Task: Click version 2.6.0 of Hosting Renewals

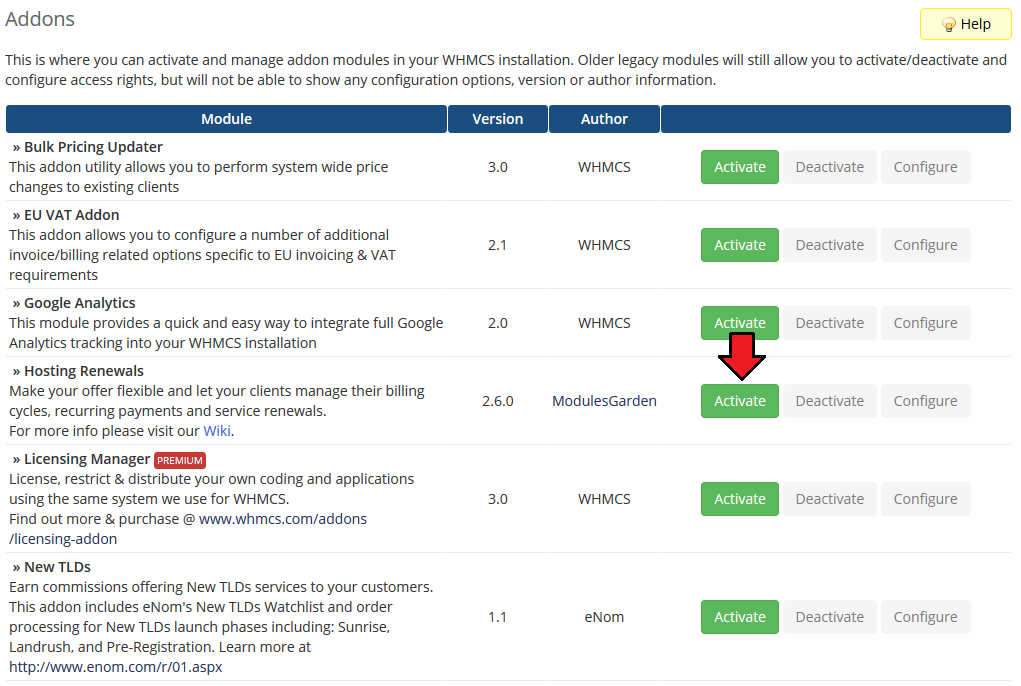Action: [497, 402]
